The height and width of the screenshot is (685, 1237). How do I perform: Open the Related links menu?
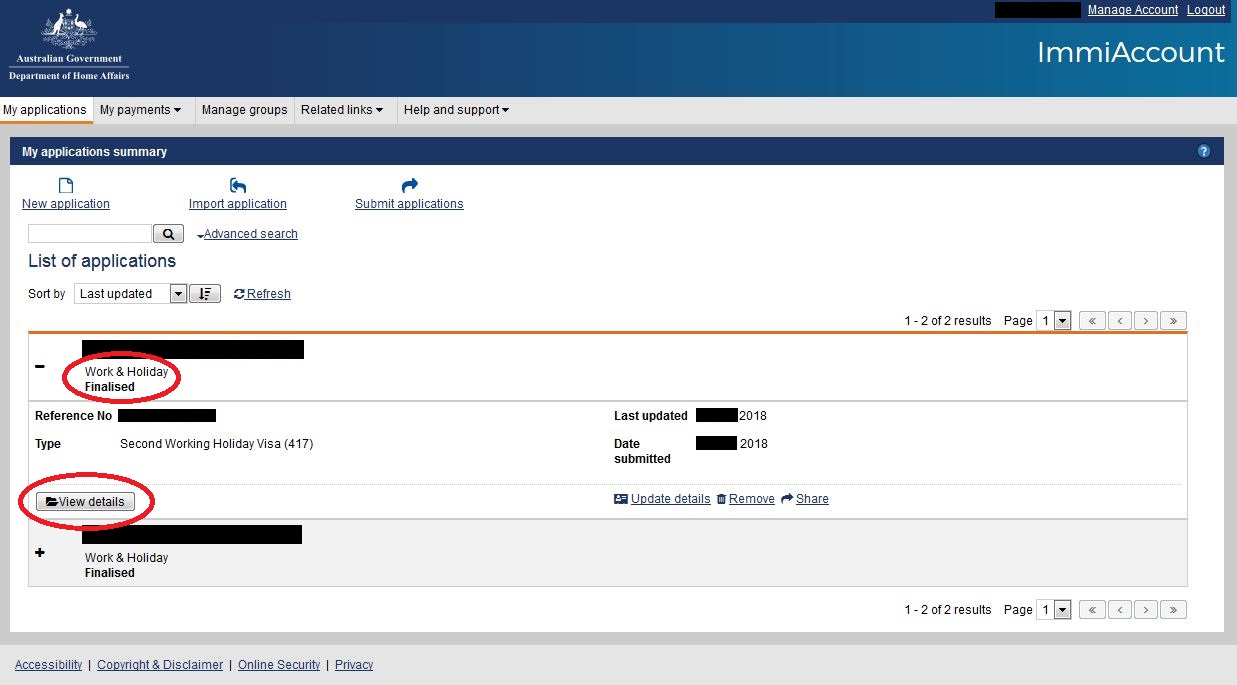[342, 110]
